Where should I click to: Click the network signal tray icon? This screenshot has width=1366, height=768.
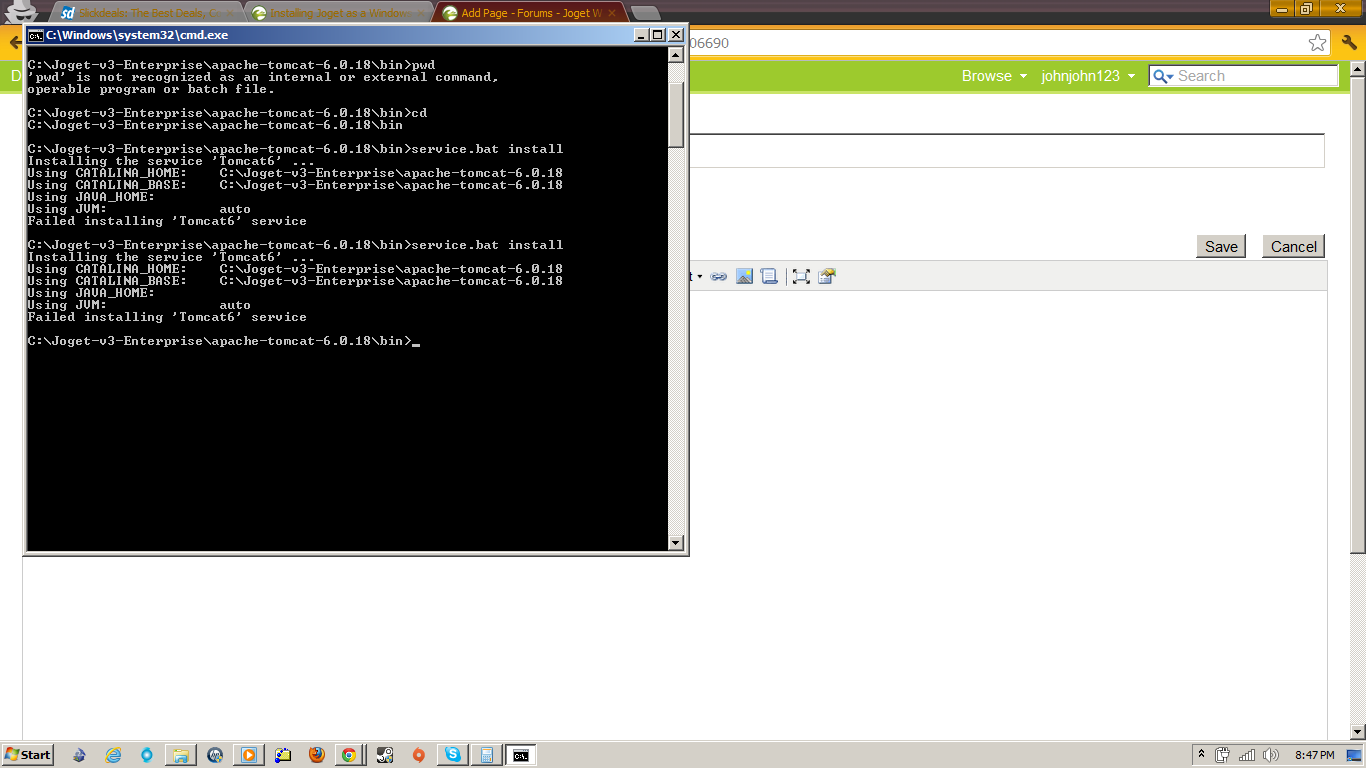(x=1247, y=755)
